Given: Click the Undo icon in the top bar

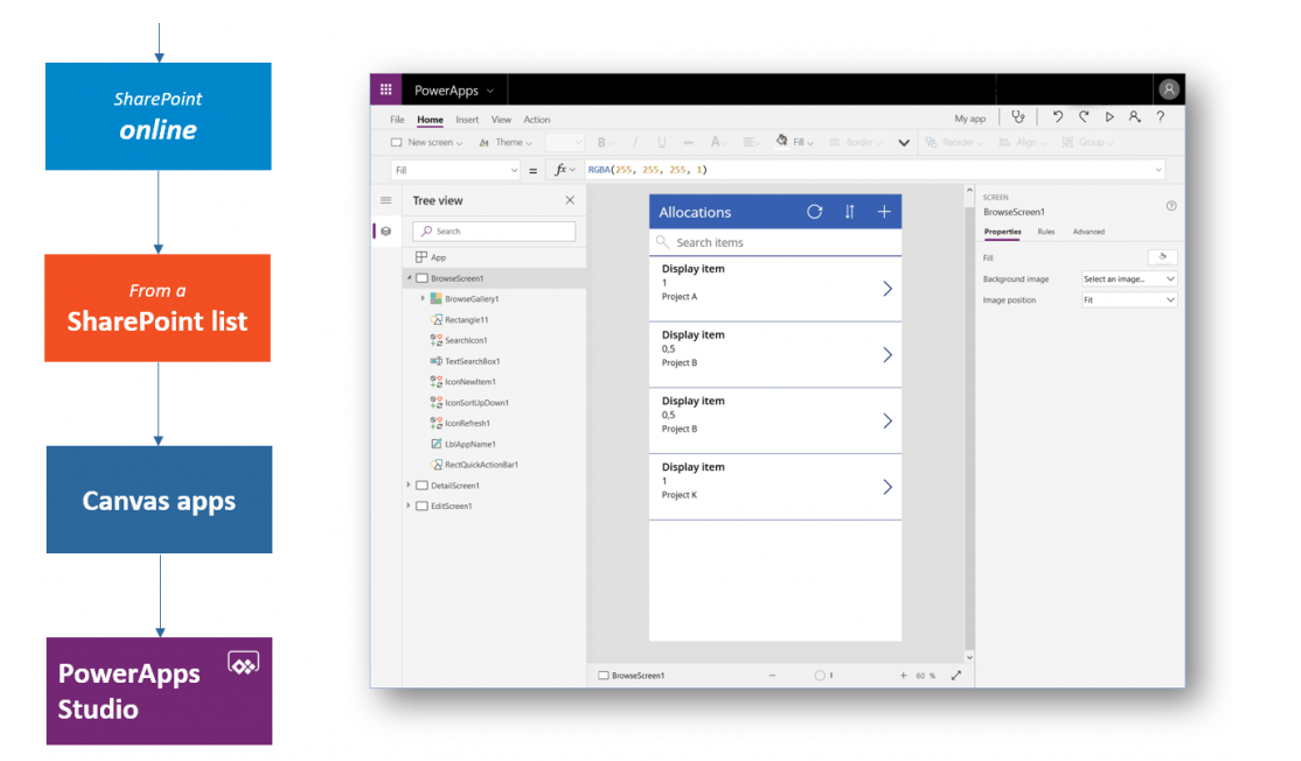Looking at the screenshot, I should pyautogui.click(x=1057, y=117).
